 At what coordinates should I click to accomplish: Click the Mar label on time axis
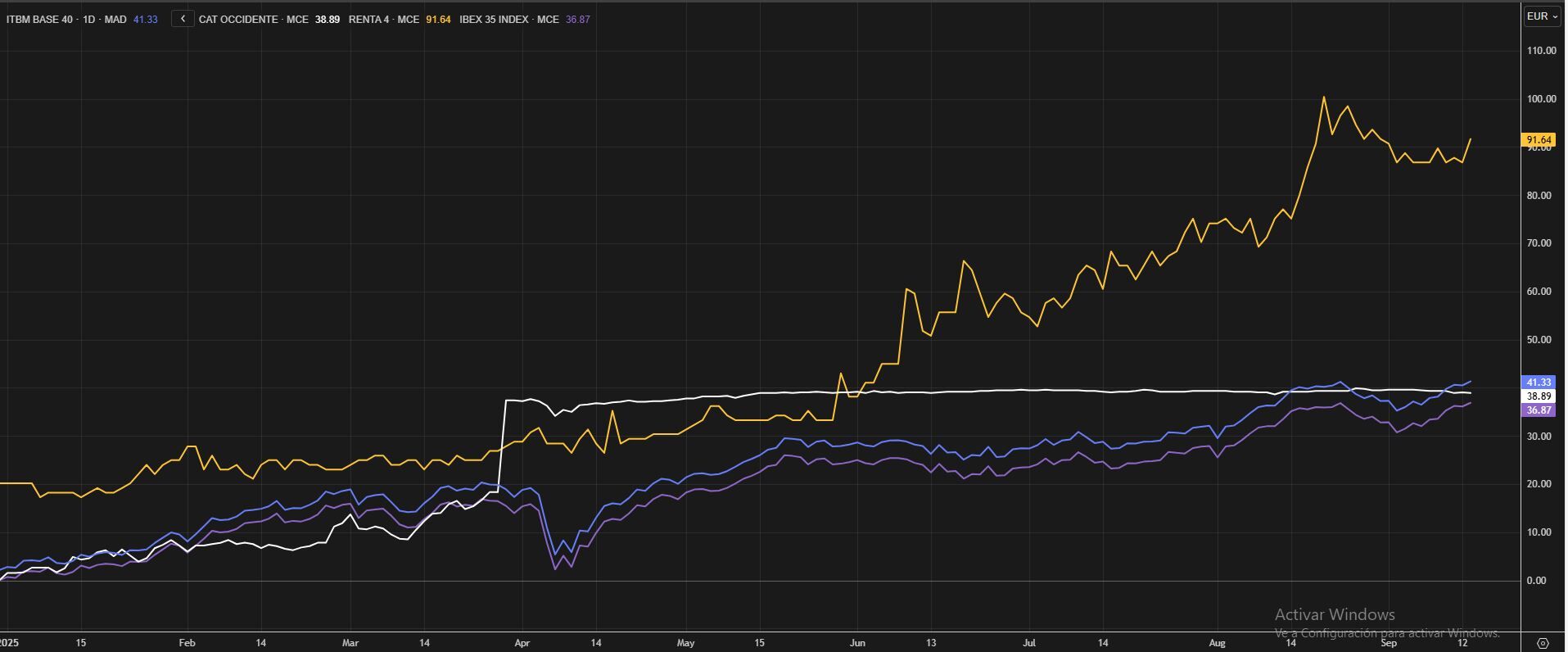(350, 643)
